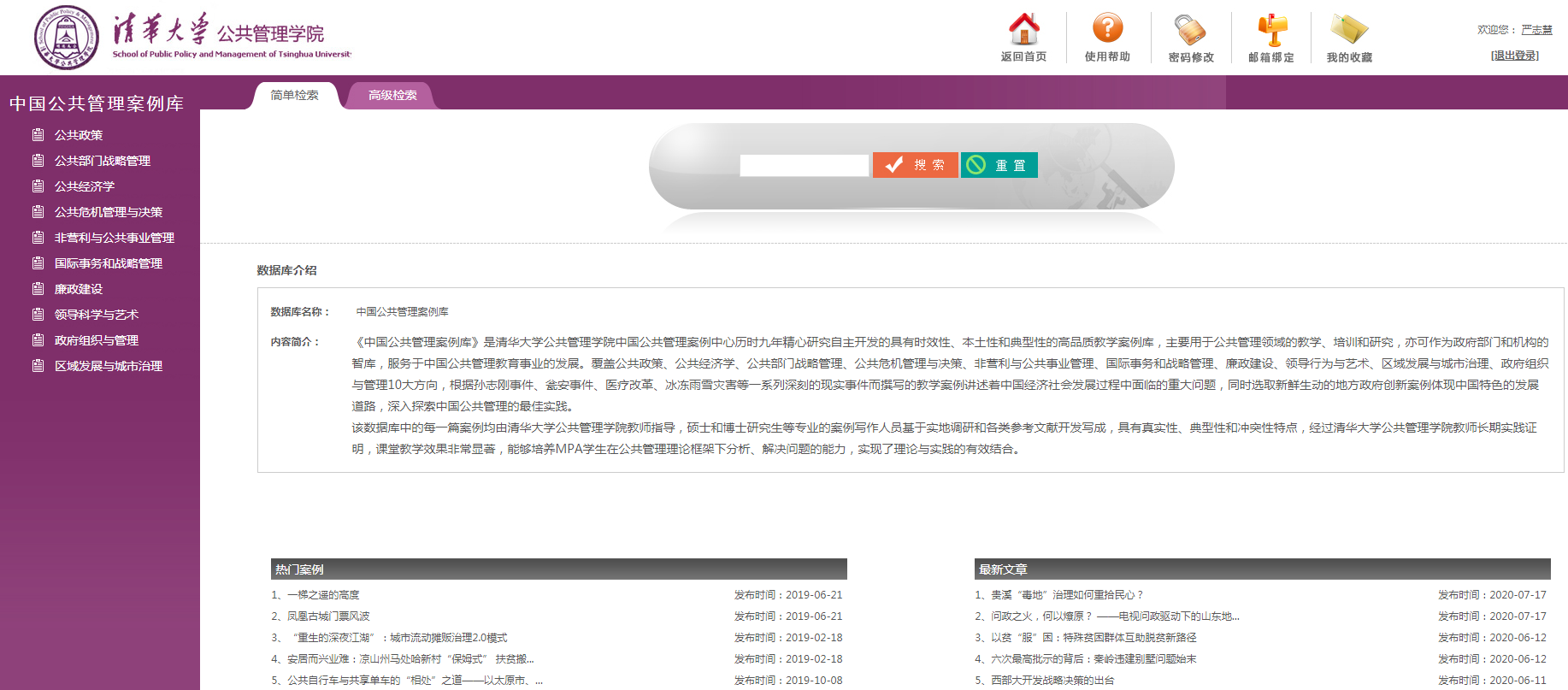Click the document icon beside 领导科学与艺术
1568x690 pixels.
tap(38, 314)
